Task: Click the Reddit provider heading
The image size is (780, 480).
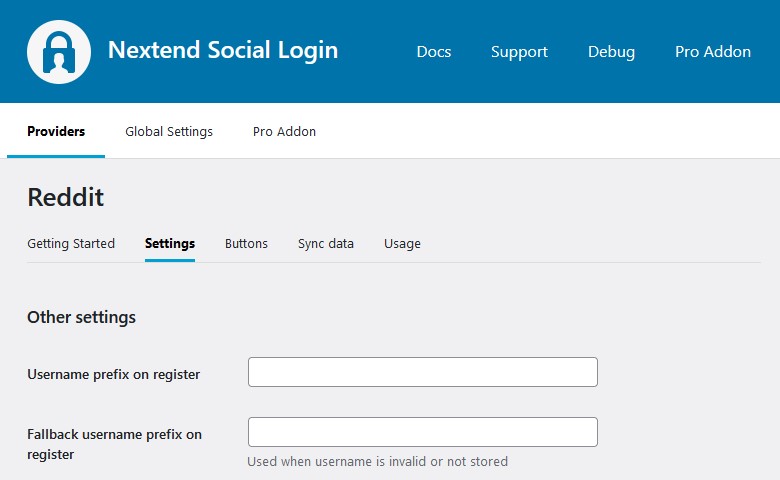Action: point(65,197)
